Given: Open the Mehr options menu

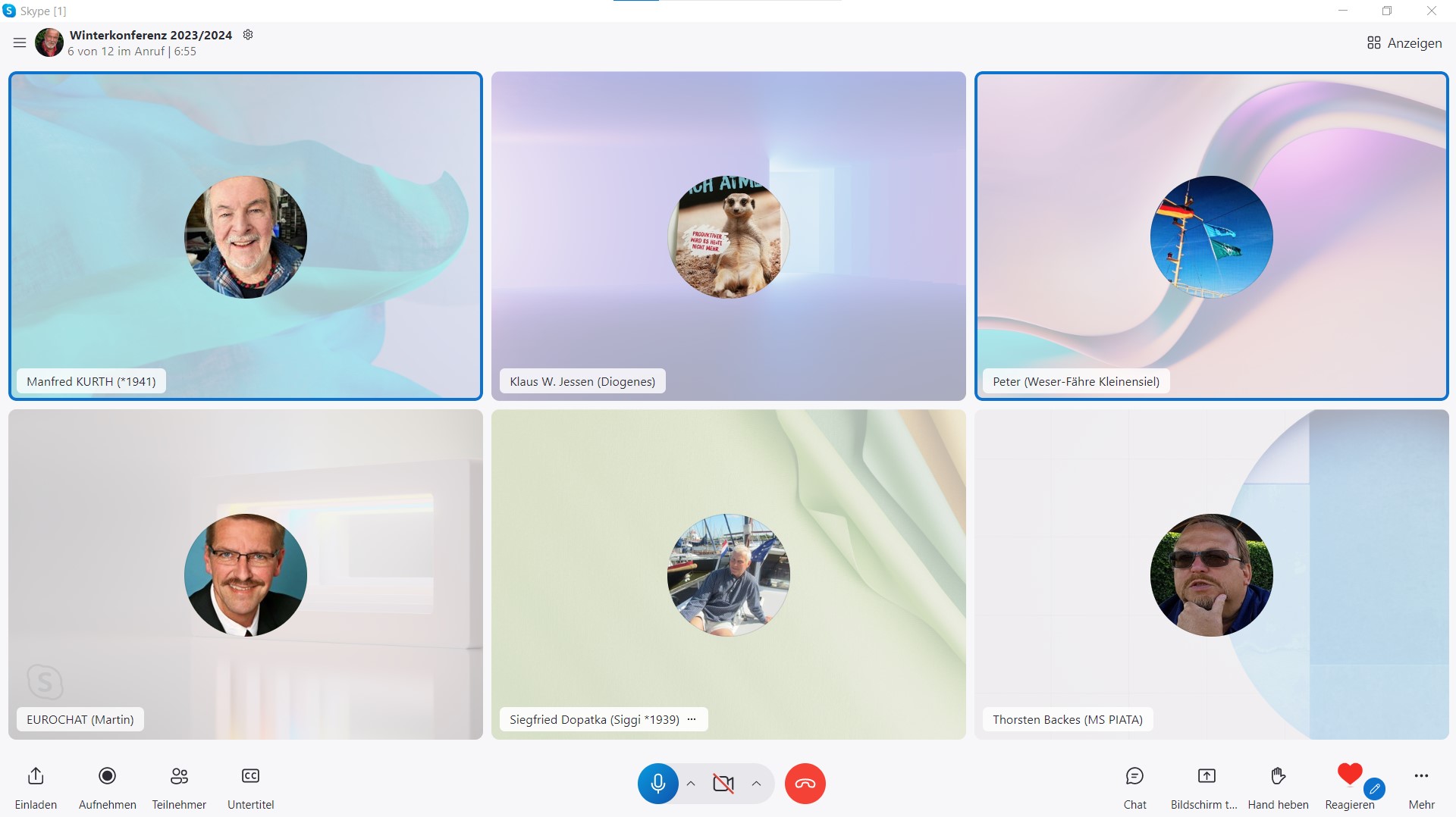Looking at the screenshot, I should (1421, 776).
